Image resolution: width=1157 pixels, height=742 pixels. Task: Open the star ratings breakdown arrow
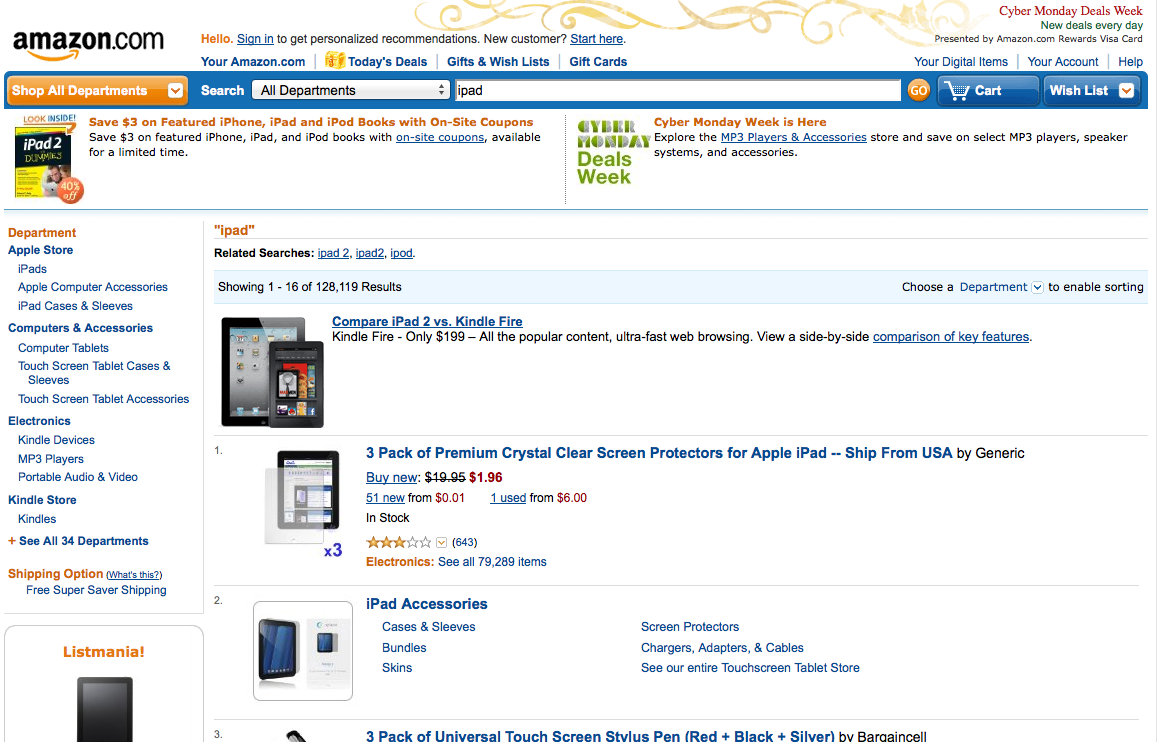click(x=441, y=543)
